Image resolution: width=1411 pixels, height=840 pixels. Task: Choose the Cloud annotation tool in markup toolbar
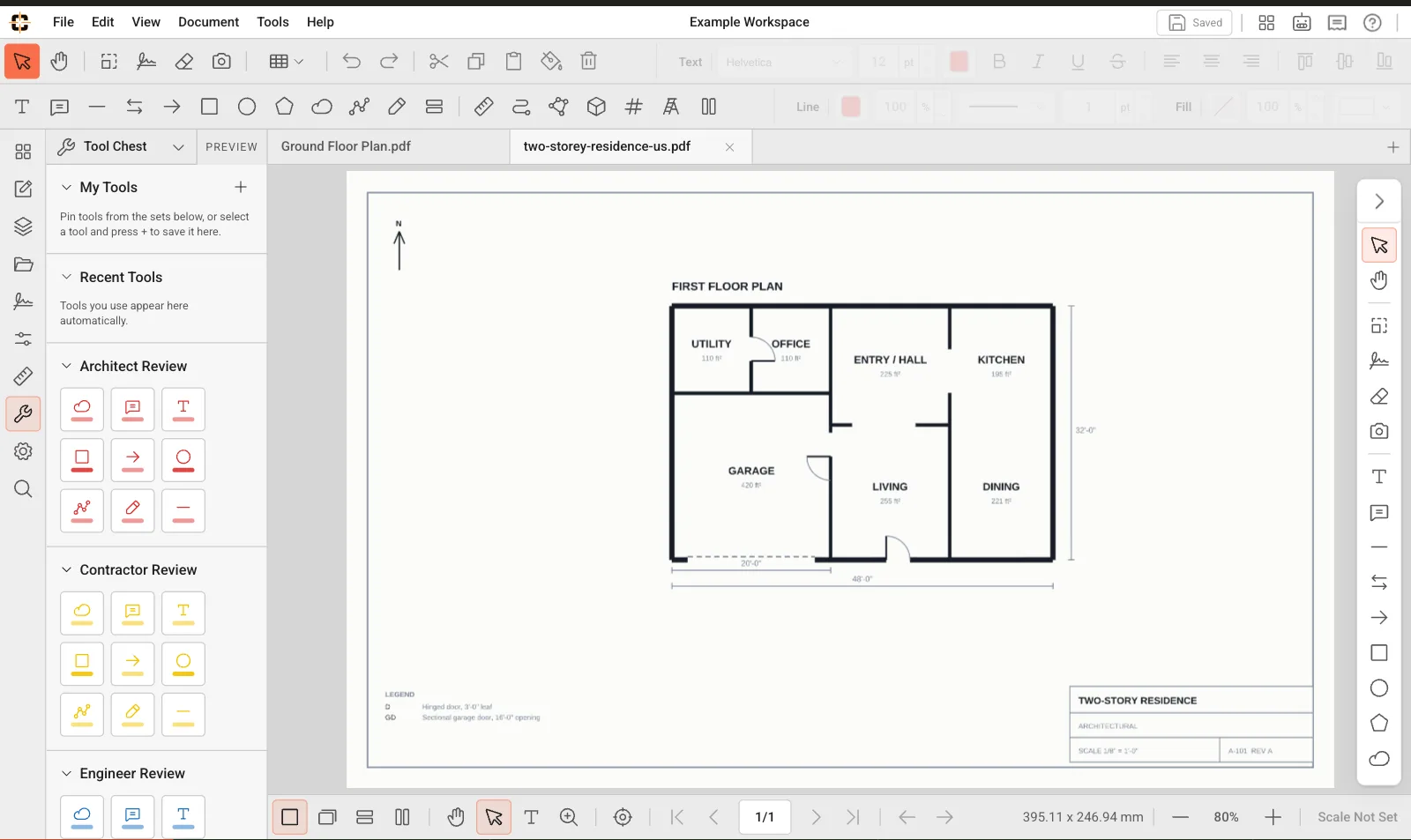point(322,107)
